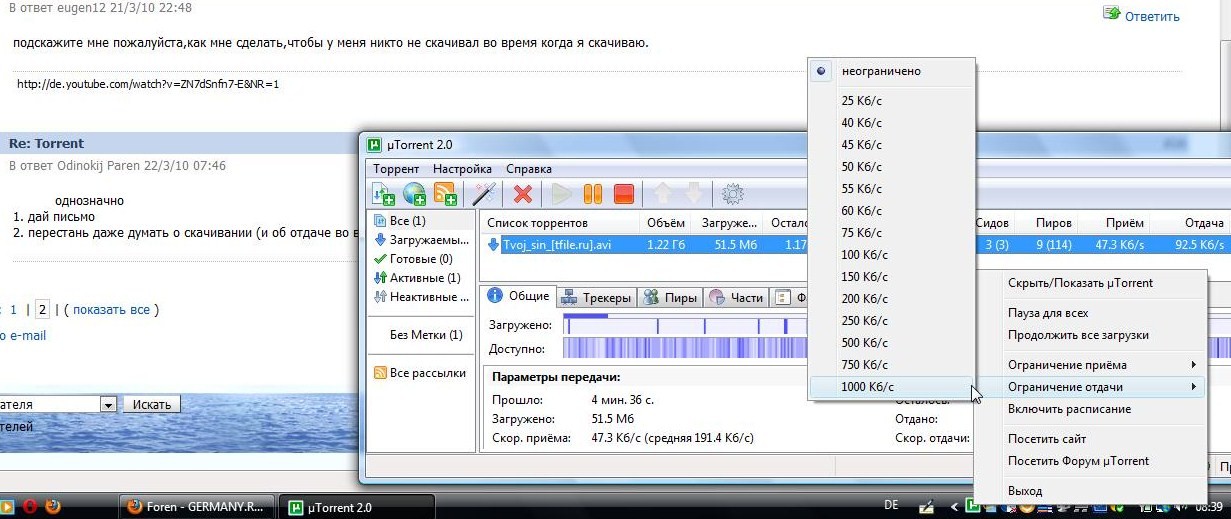1231x519 pixels.
Task: Select the 'Неактивные' sidebar category
Action: (x=421, y=297)
